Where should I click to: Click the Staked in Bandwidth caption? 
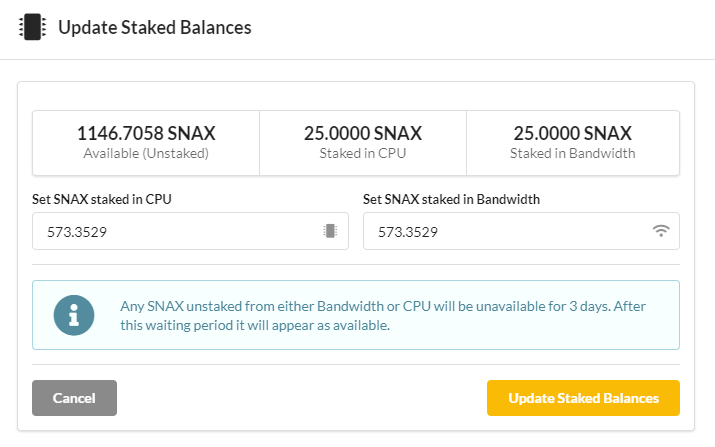(x=573, y=154)
